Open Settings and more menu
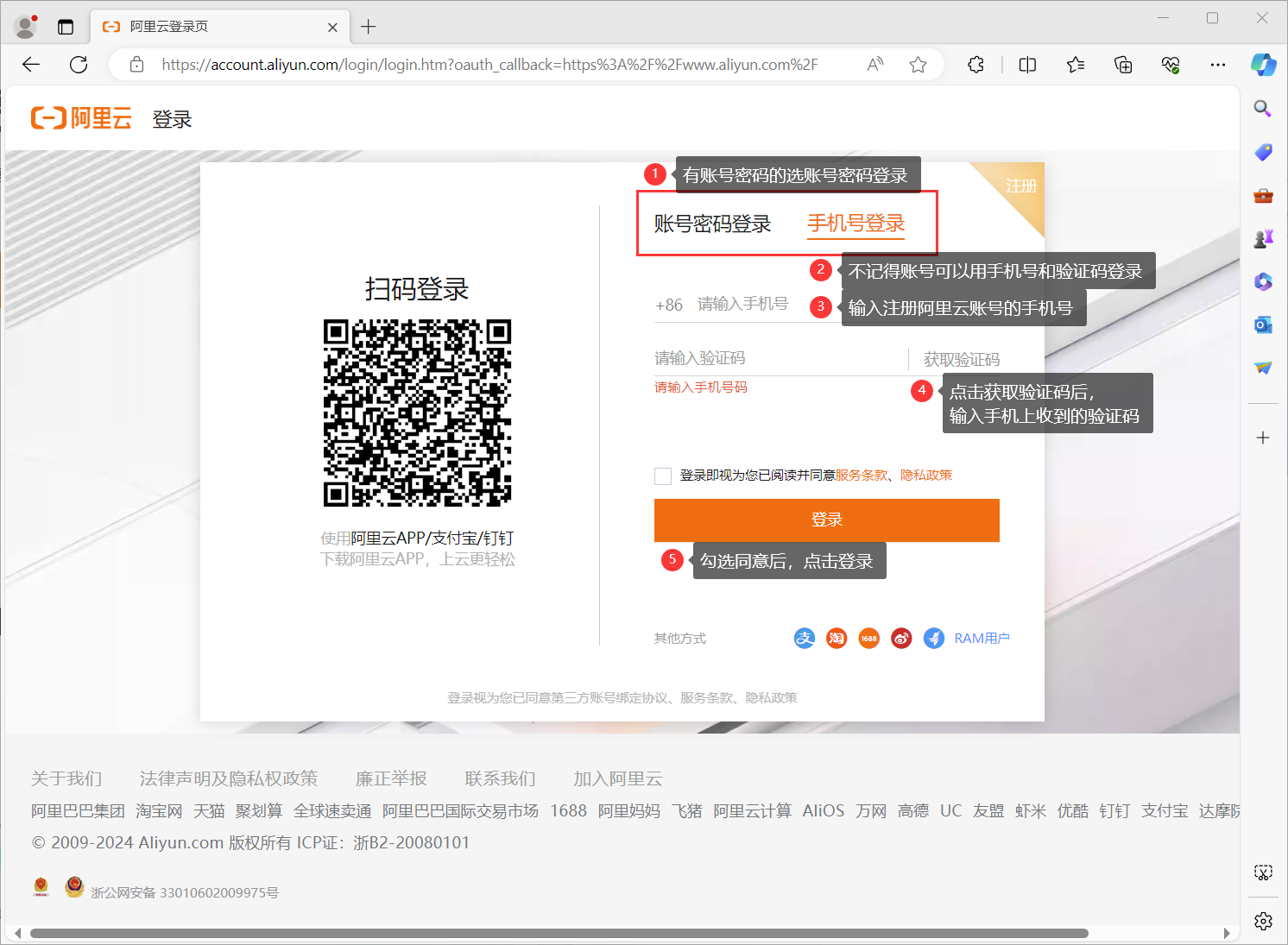 click(x=1218, y=65)
